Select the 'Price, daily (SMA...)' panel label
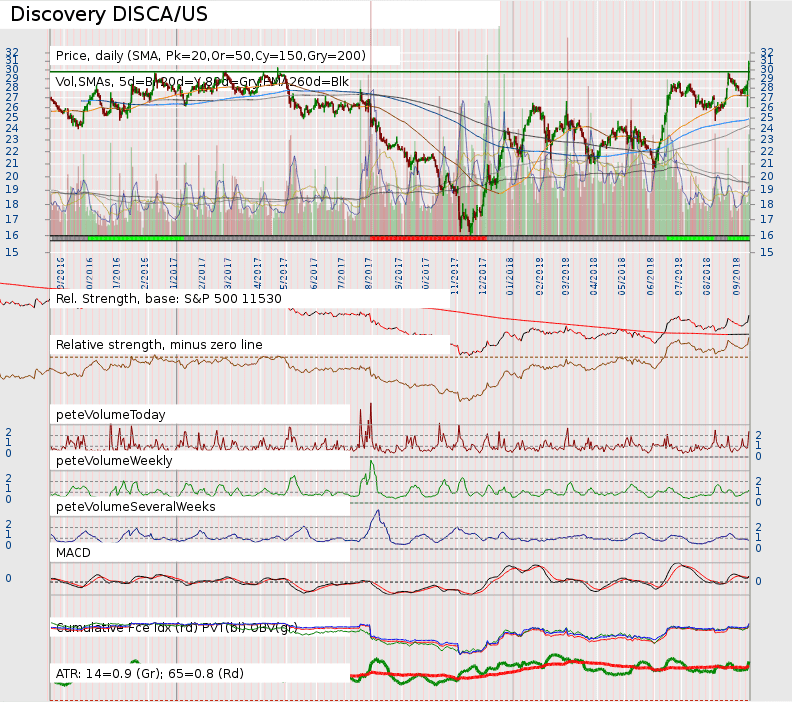 point(211,56)
